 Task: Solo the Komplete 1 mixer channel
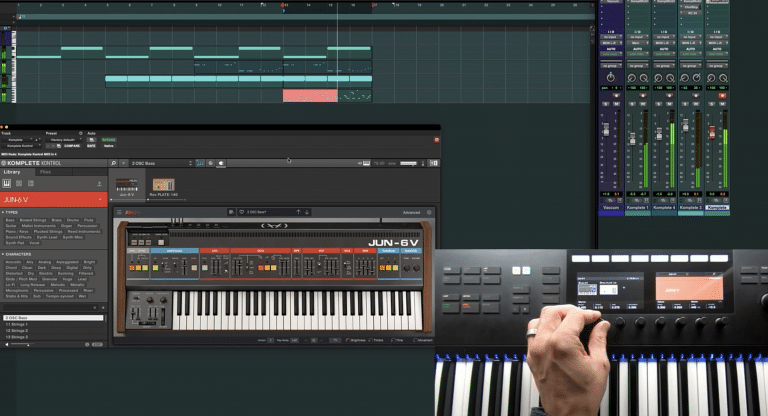pos(632,104)
